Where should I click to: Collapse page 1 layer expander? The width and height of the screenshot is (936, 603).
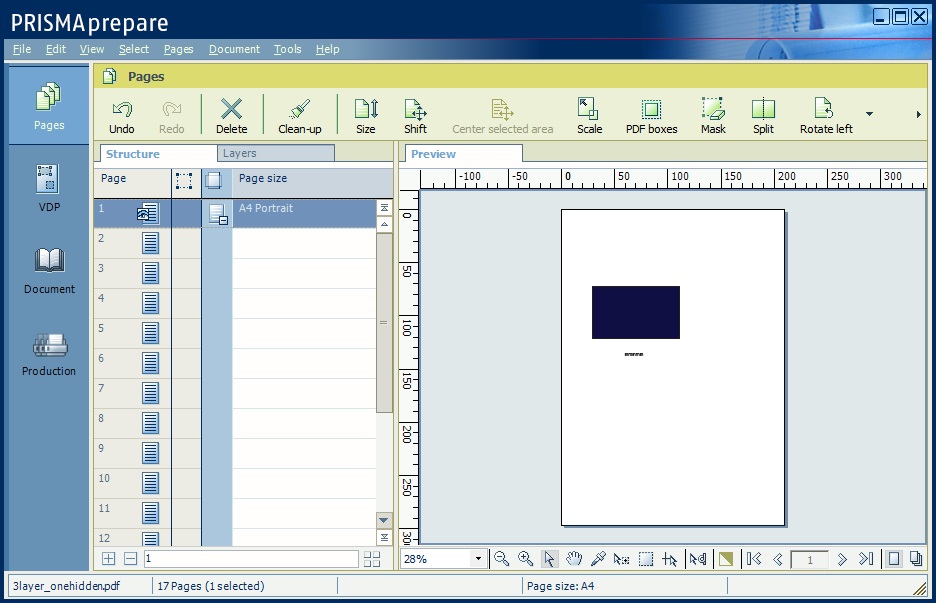pyautogui.click(x=224, y=220)
